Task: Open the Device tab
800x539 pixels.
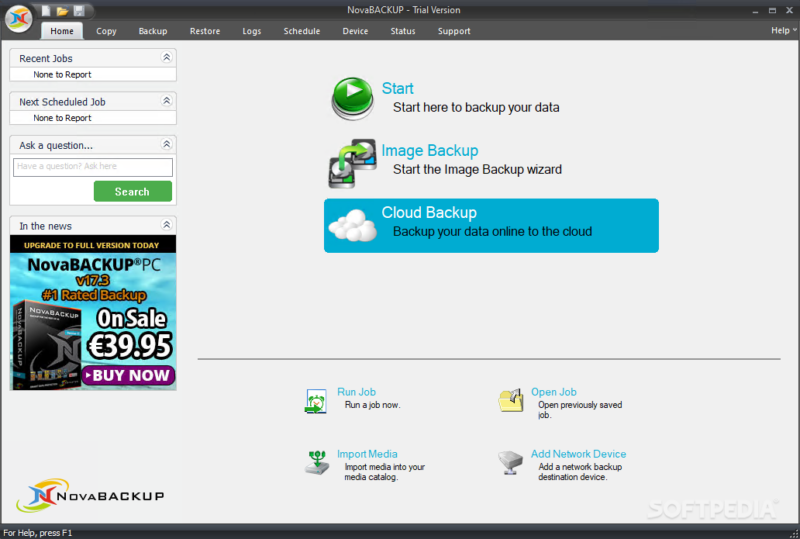Action: [355, 31]
